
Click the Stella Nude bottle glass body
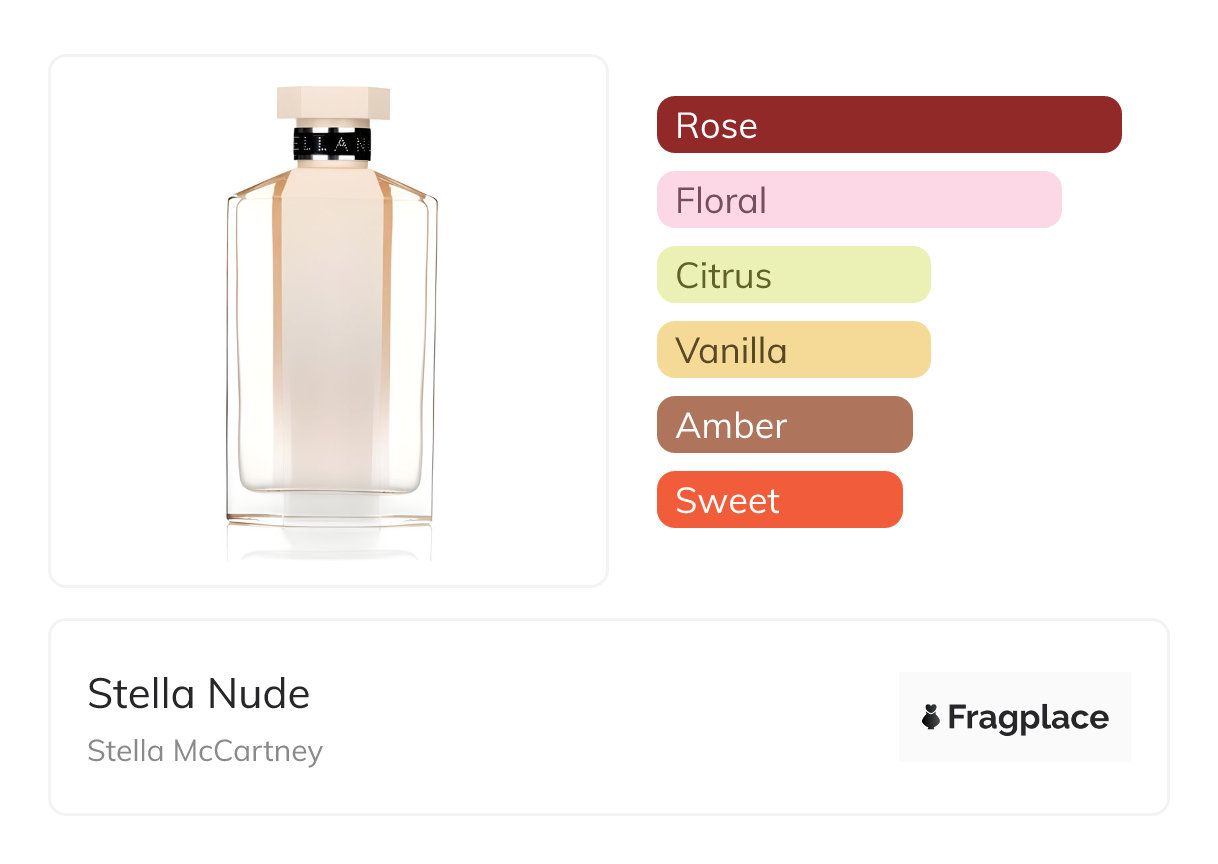pos(332,340)
